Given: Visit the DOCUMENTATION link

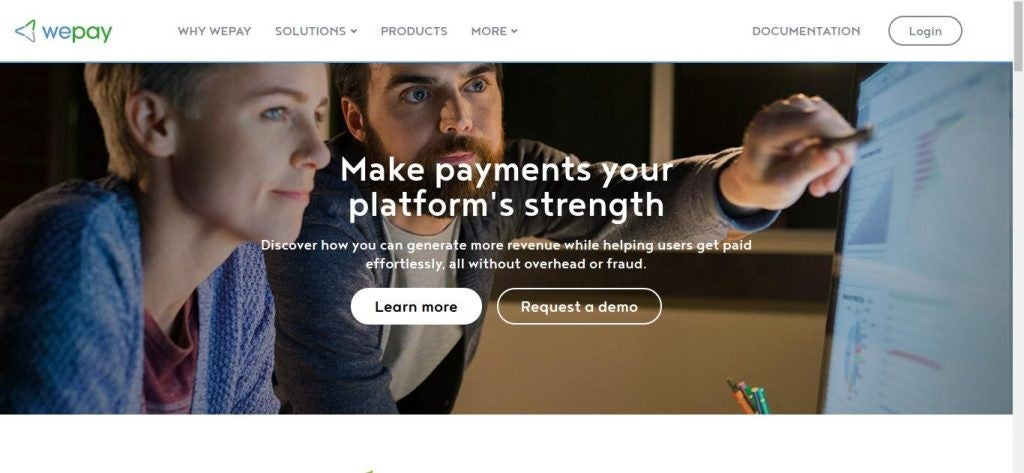Looking at the screenshot, I should click(806, 31).
